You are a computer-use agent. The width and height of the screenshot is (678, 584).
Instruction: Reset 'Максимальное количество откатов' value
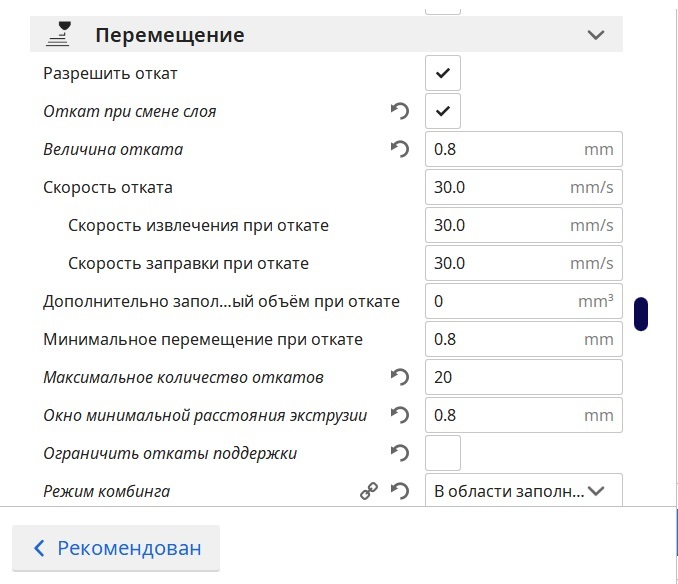pyautogui.click(x=400, y=378)
